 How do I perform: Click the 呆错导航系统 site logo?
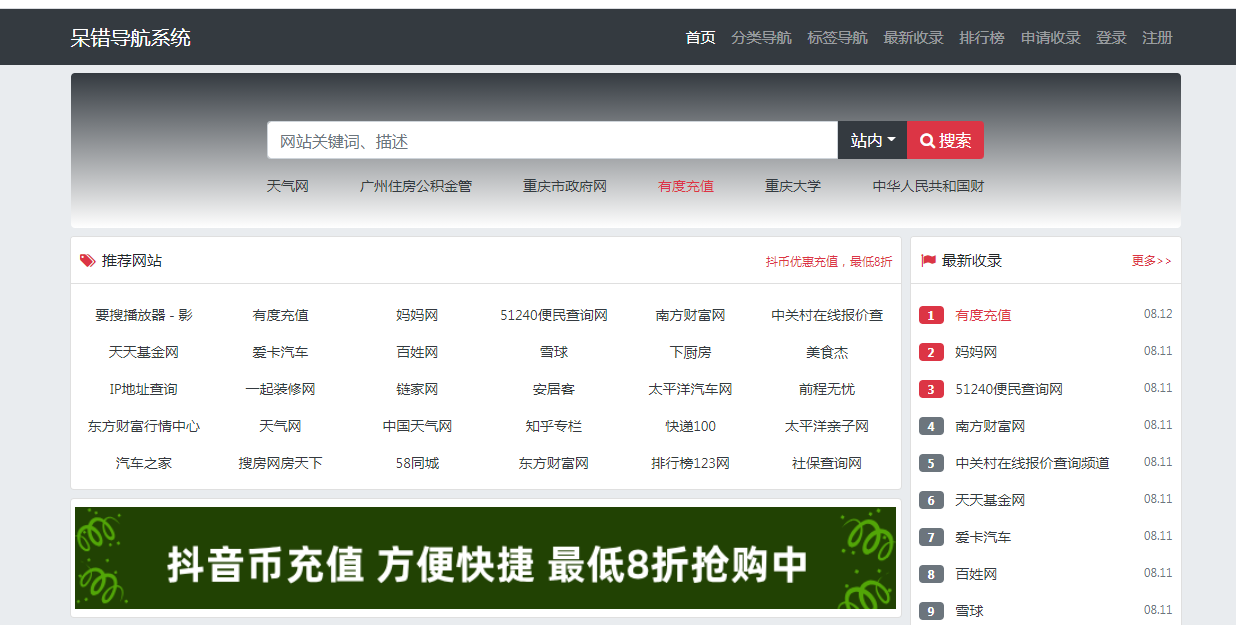pos(131,38)
